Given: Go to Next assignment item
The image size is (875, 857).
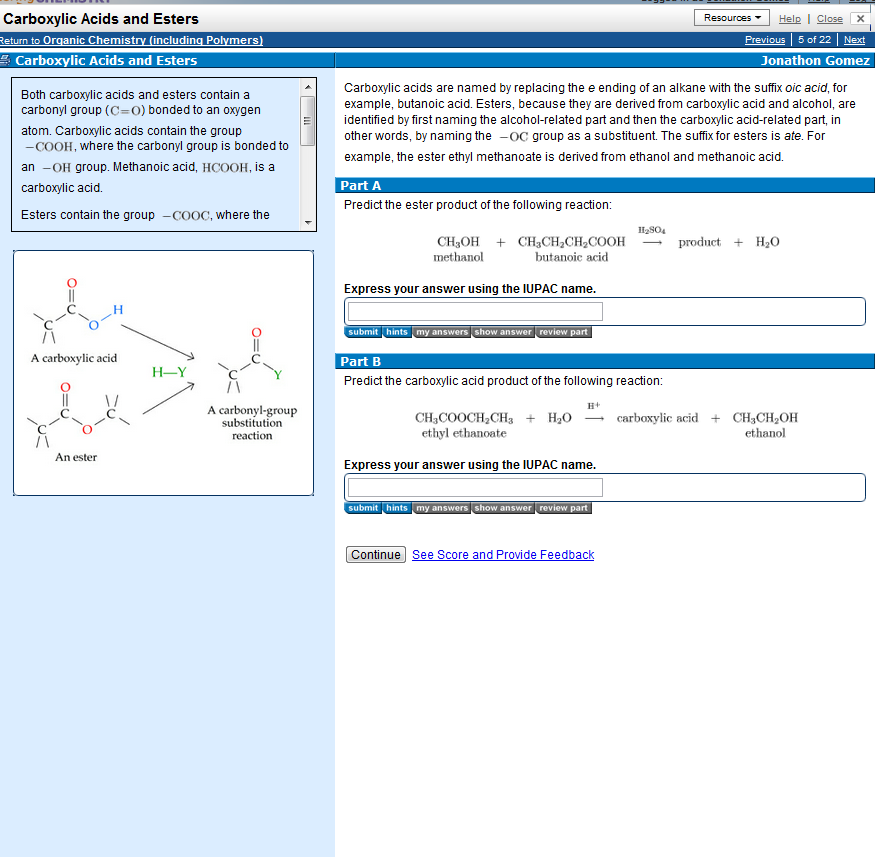Looking at the screenshot, I should 854,39.
